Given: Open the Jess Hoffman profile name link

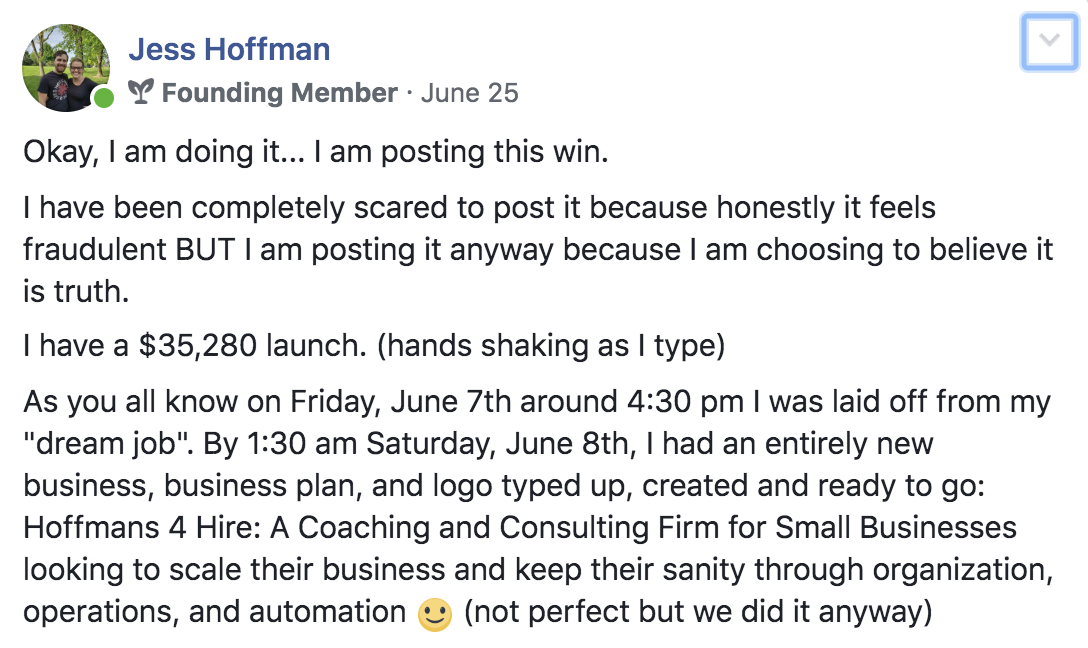Looking at the screenshot, I should tap(229, 48).
